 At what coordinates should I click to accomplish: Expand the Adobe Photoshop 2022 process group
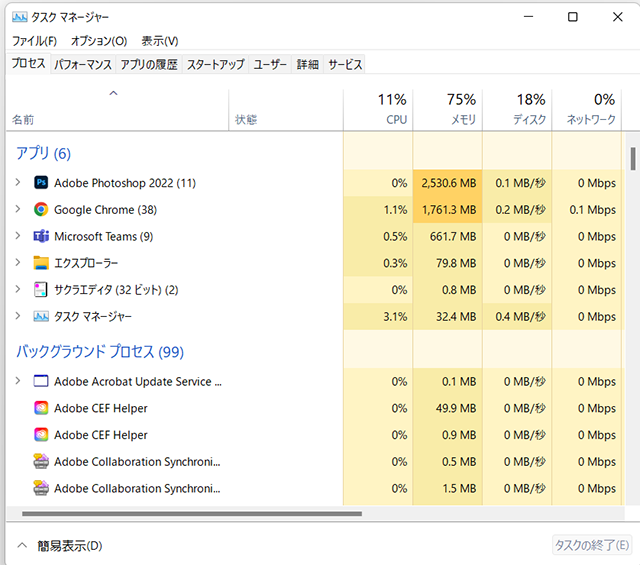(x=18, y=182)
